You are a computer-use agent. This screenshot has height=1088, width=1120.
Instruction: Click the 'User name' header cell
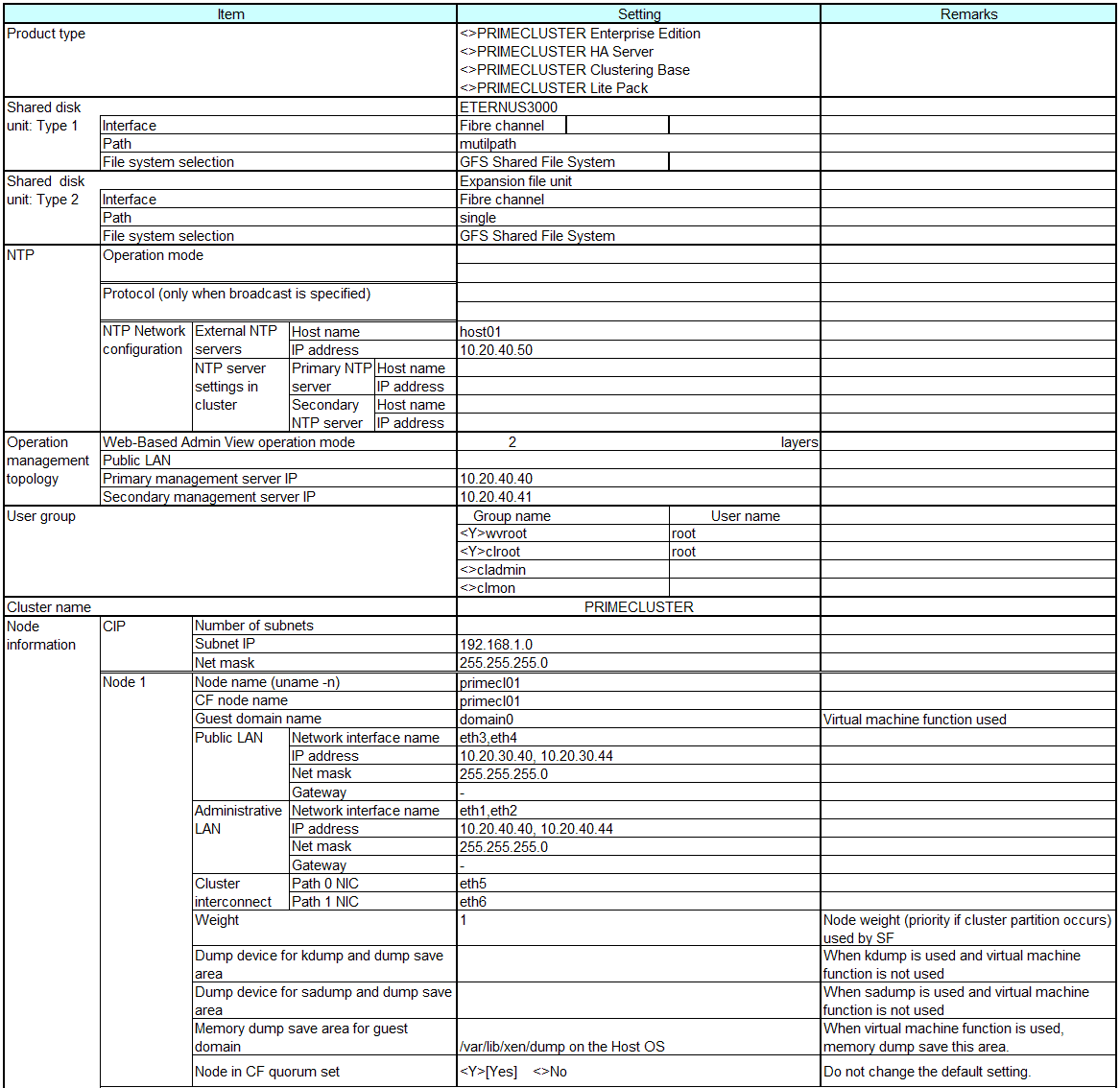745,515
